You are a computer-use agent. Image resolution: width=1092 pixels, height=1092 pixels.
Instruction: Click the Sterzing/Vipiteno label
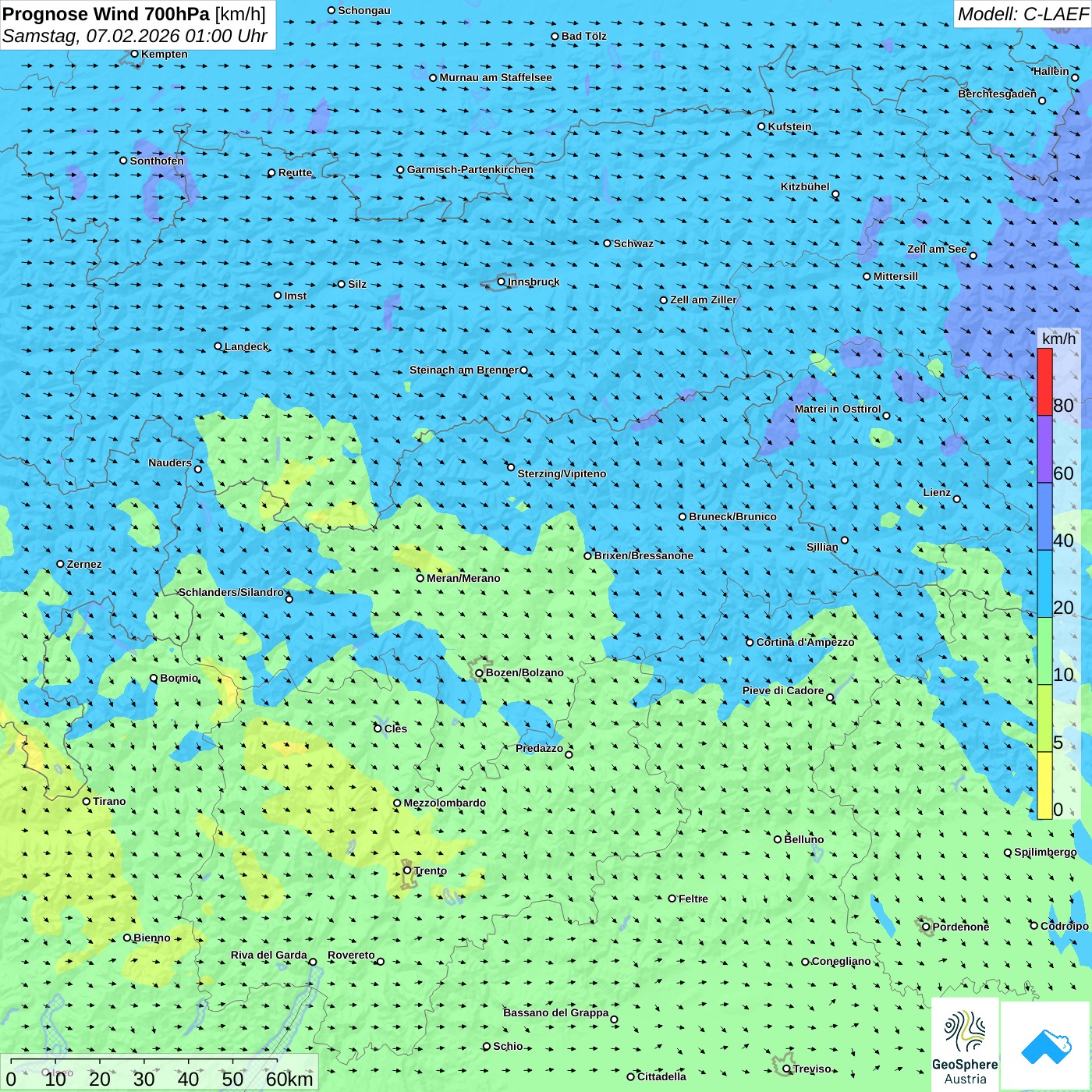(562, 473)
